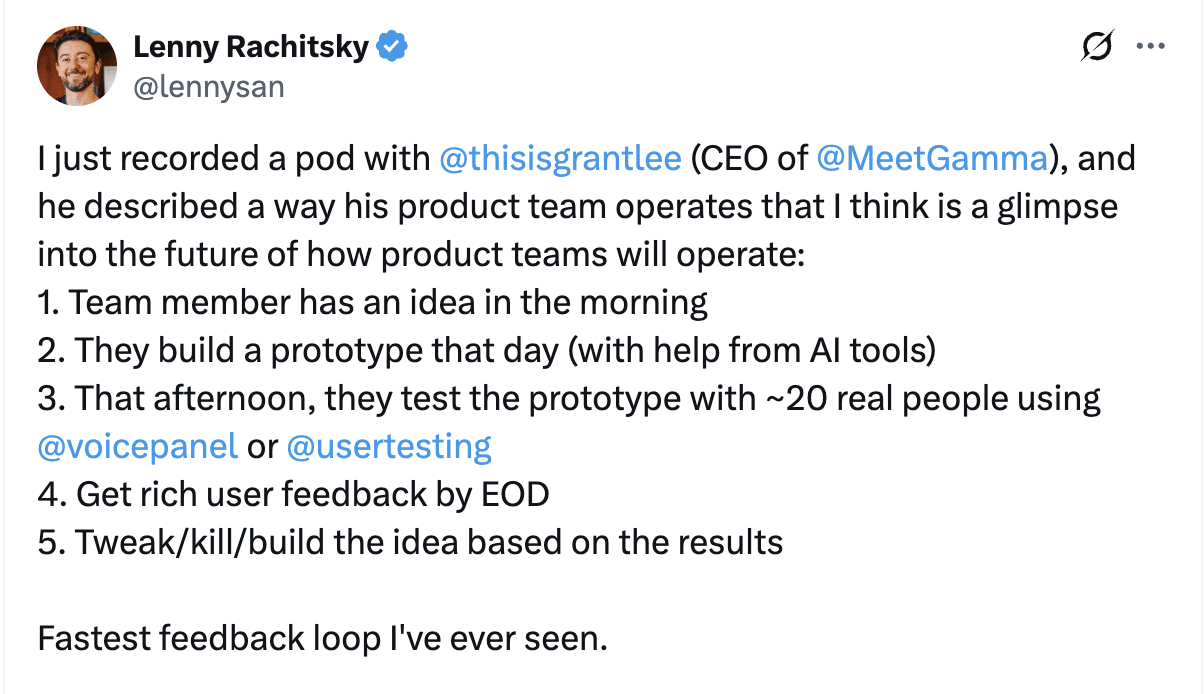
Task: Click the 'he described a way his product team' line
Action: pos(577,207)
